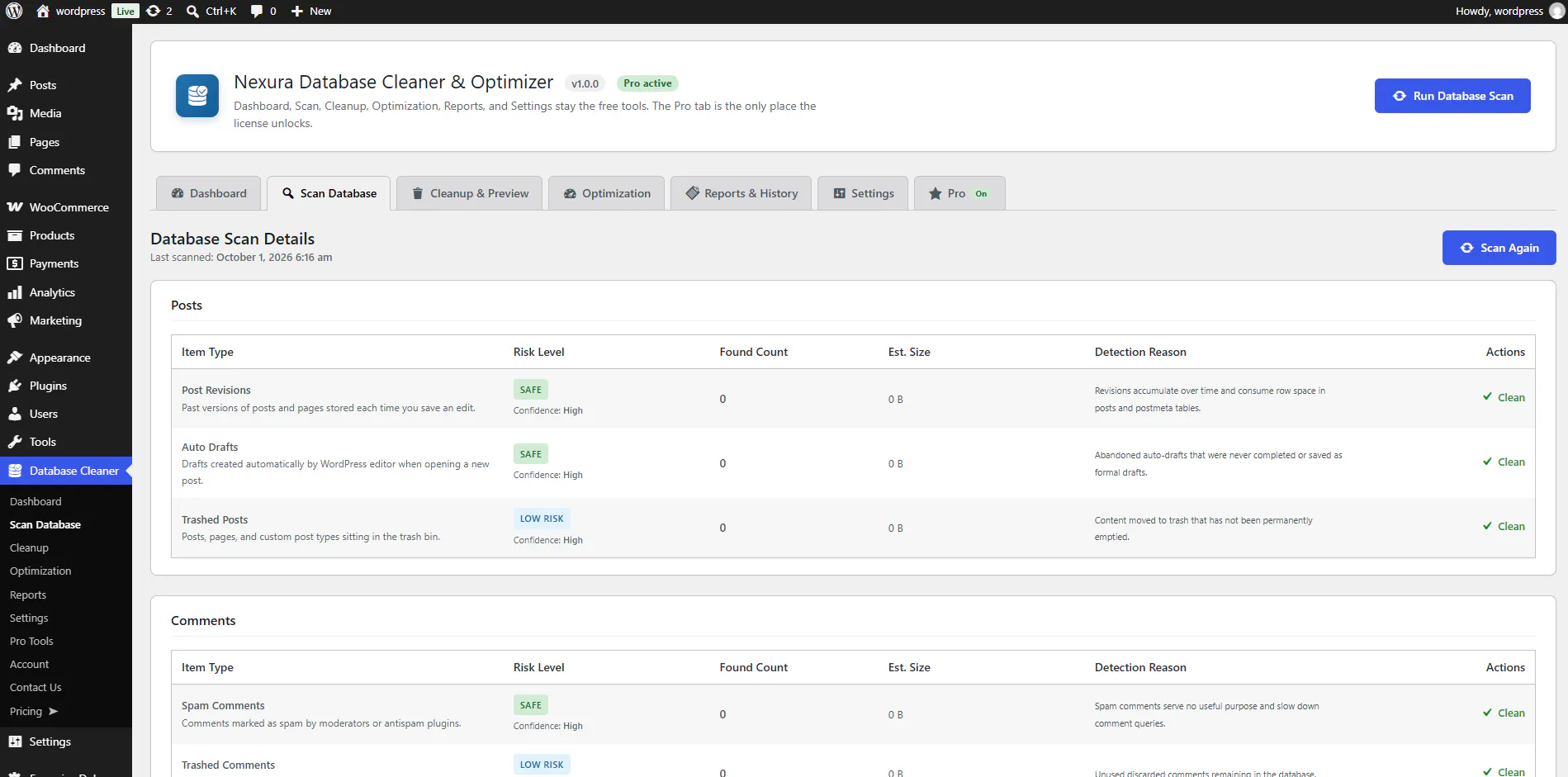Screen dimensions: 1568x777
Task: Click the Clean status for Post Revisions
Action: [x=1504, y=397]
